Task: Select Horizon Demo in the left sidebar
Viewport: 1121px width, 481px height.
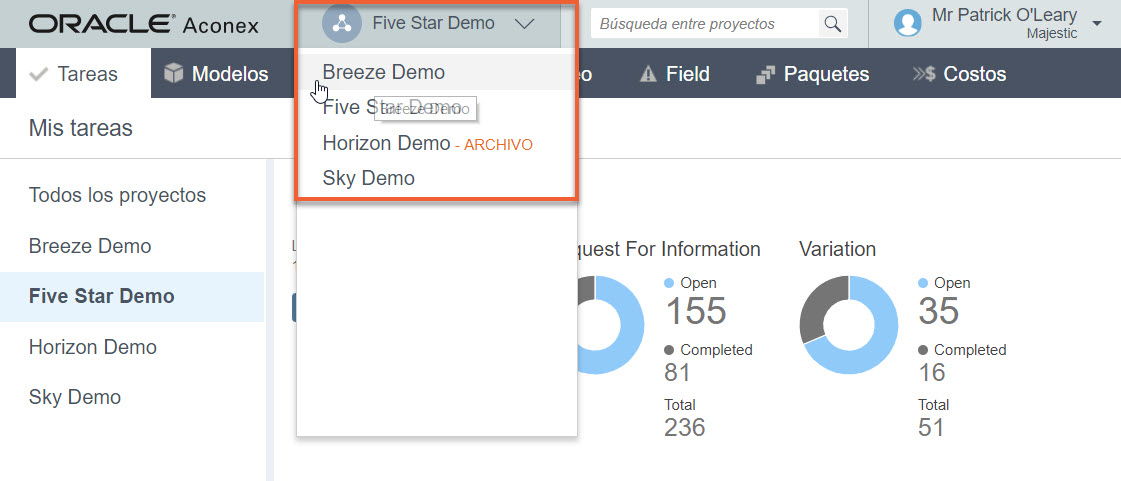Action: click(93, 347)
